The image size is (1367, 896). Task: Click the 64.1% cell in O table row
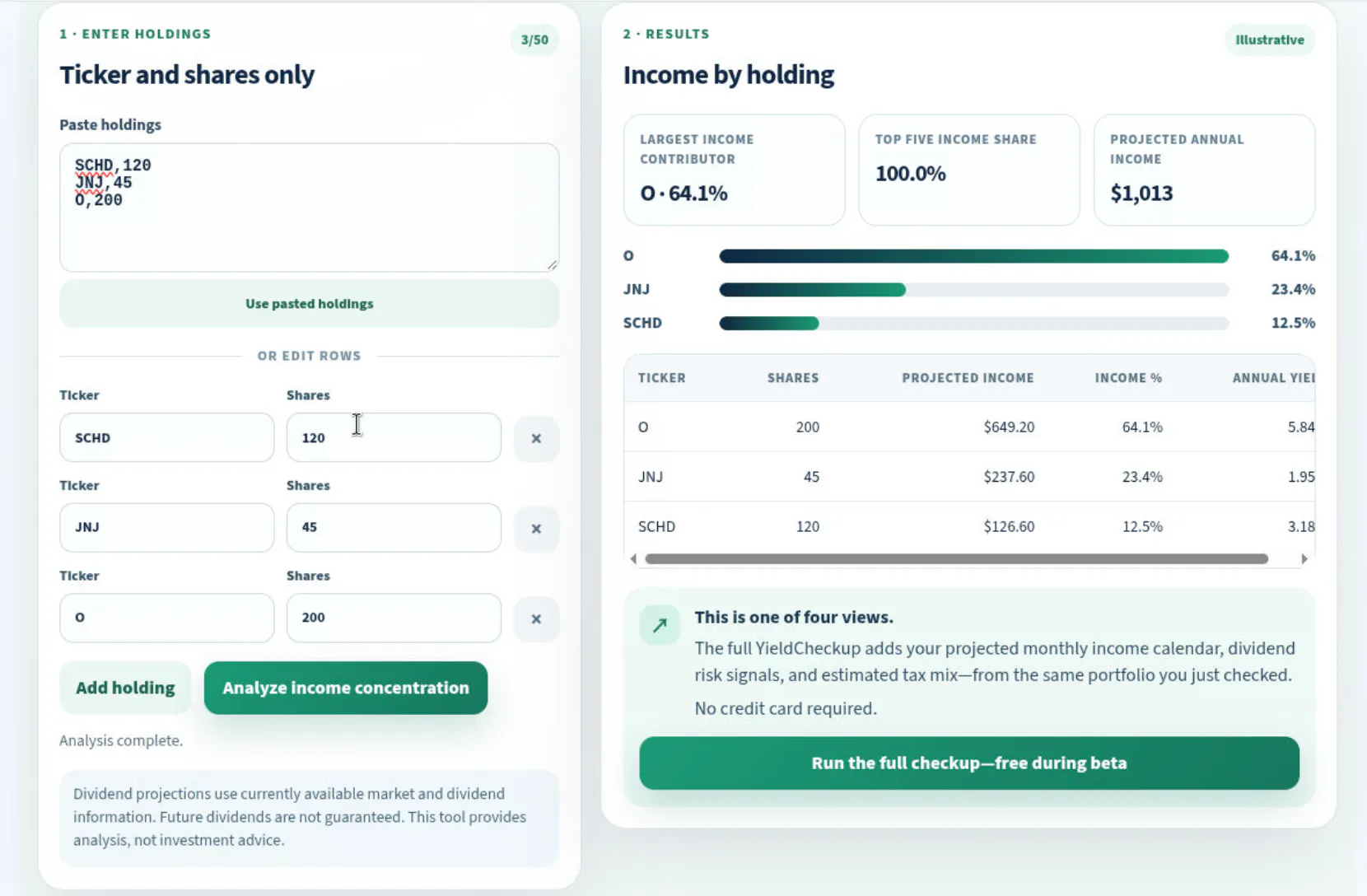1142,427
